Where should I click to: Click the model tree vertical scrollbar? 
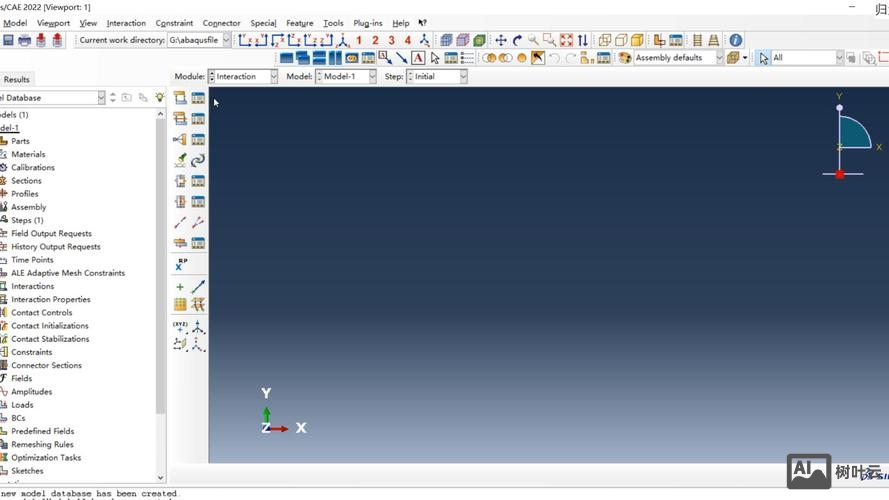coord(161,260)
